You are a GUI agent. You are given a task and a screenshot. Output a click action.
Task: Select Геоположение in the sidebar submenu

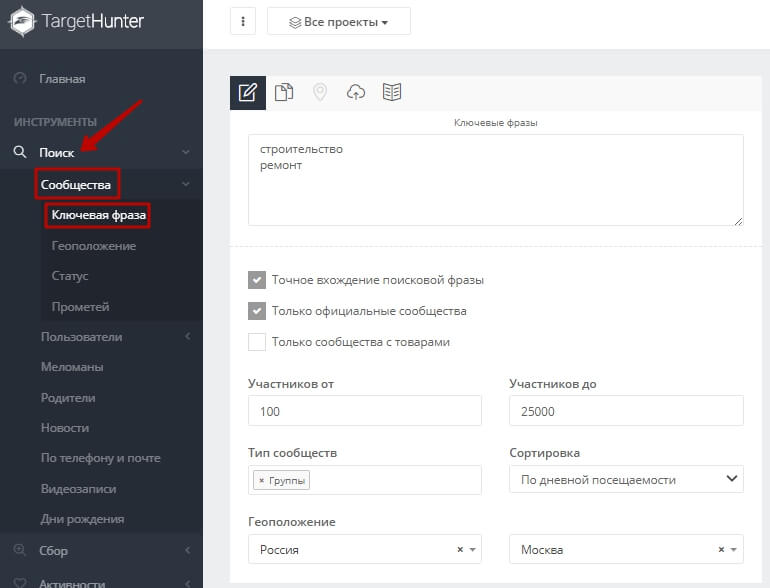click(94, 246)
